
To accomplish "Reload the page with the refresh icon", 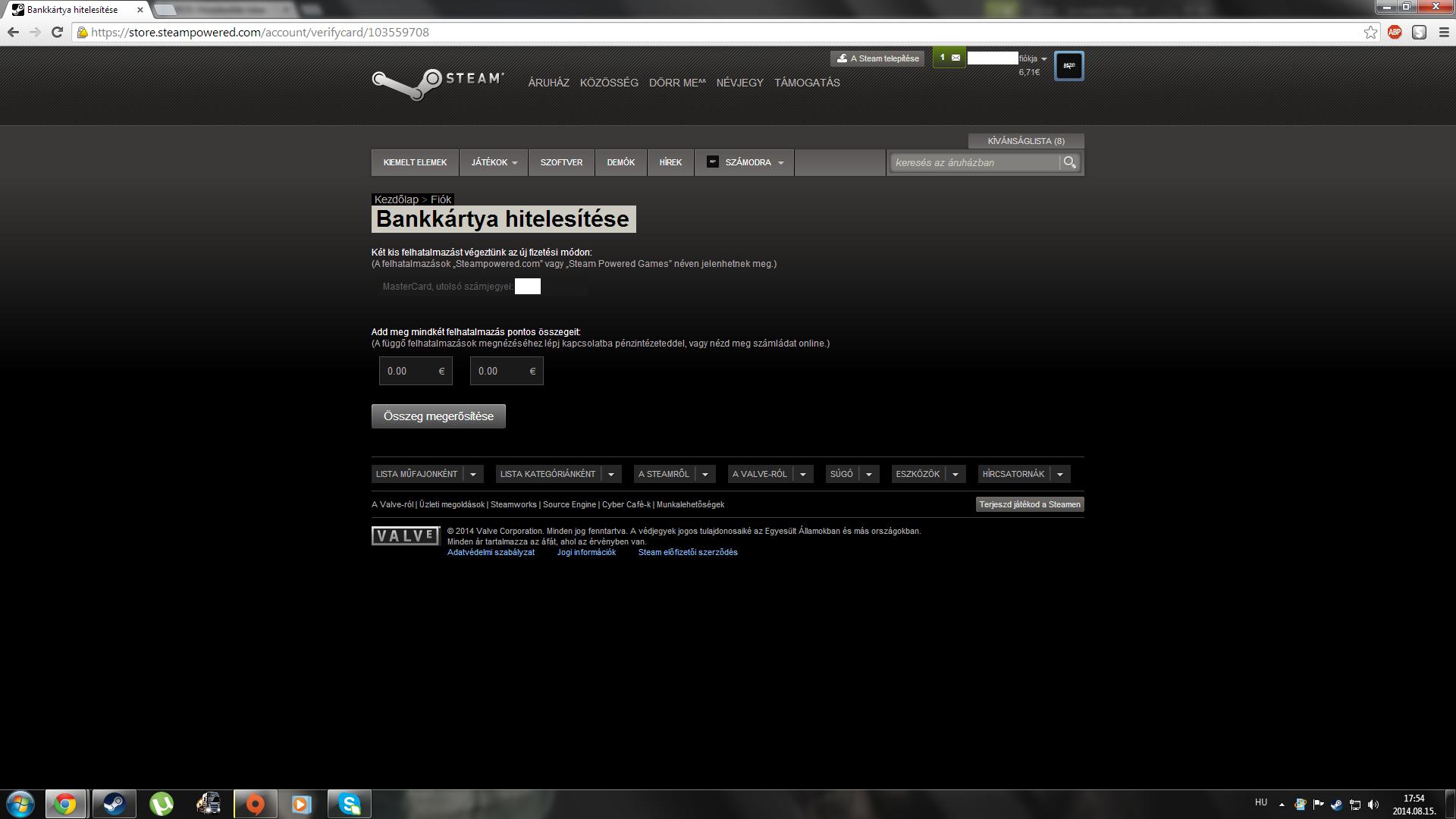I will pyautogui.click(x=57, y=33).
